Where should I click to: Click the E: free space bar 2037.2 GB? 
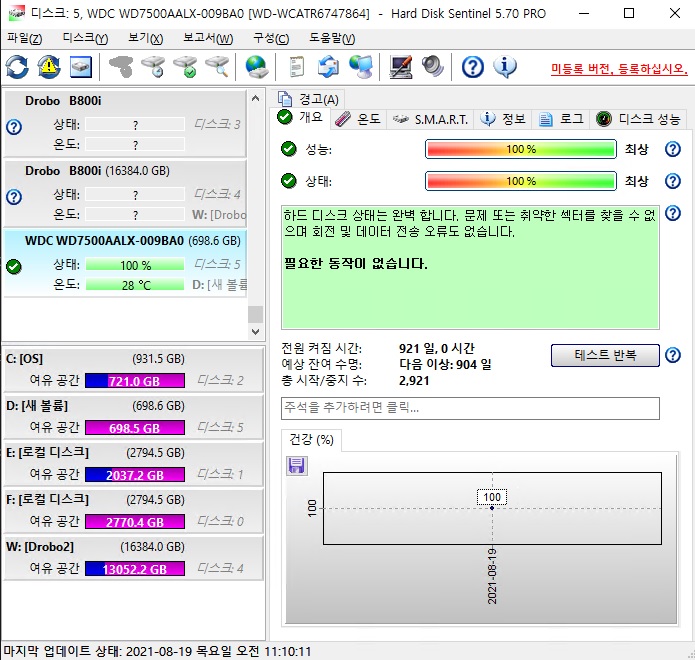135,475
